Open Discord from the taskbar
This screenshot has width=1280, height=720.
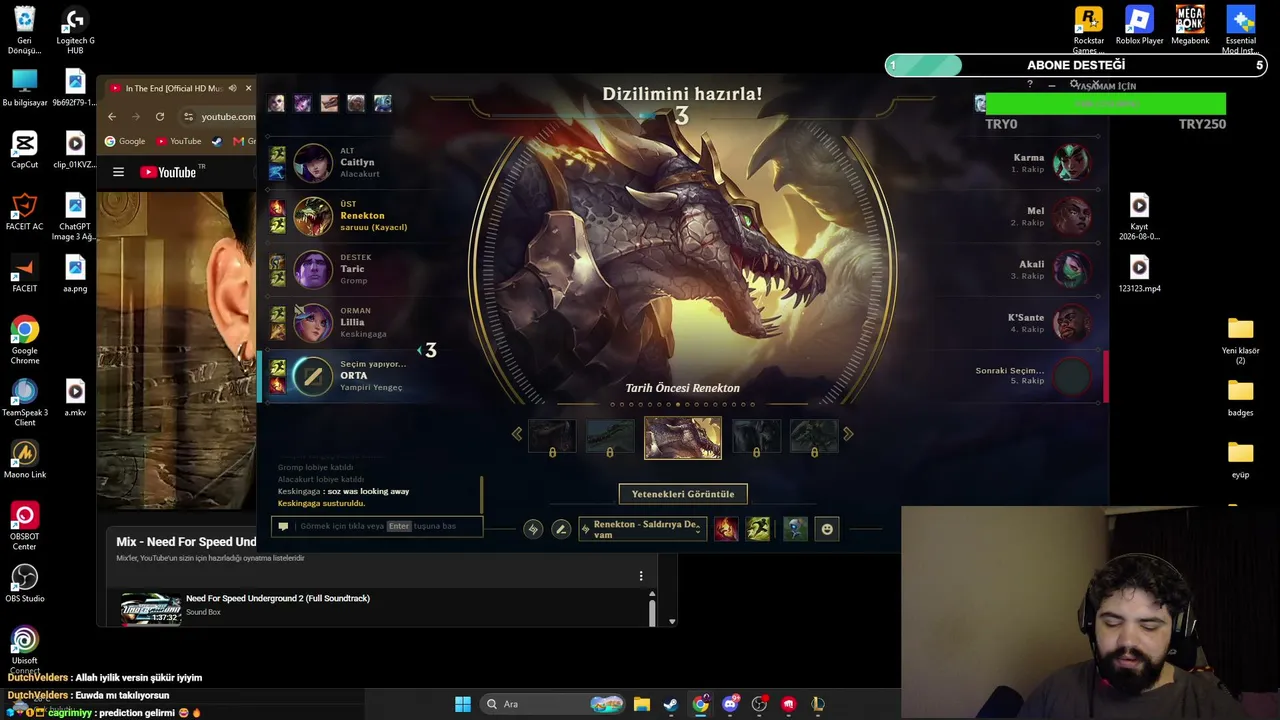(x=730, y=704)
